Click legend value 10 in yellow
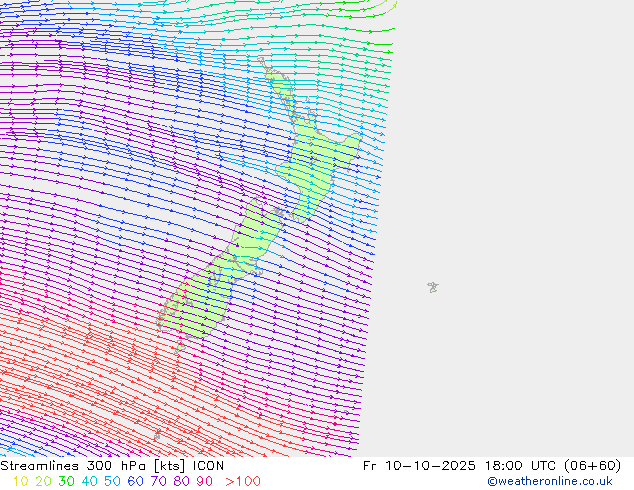 tap(20, 481)
